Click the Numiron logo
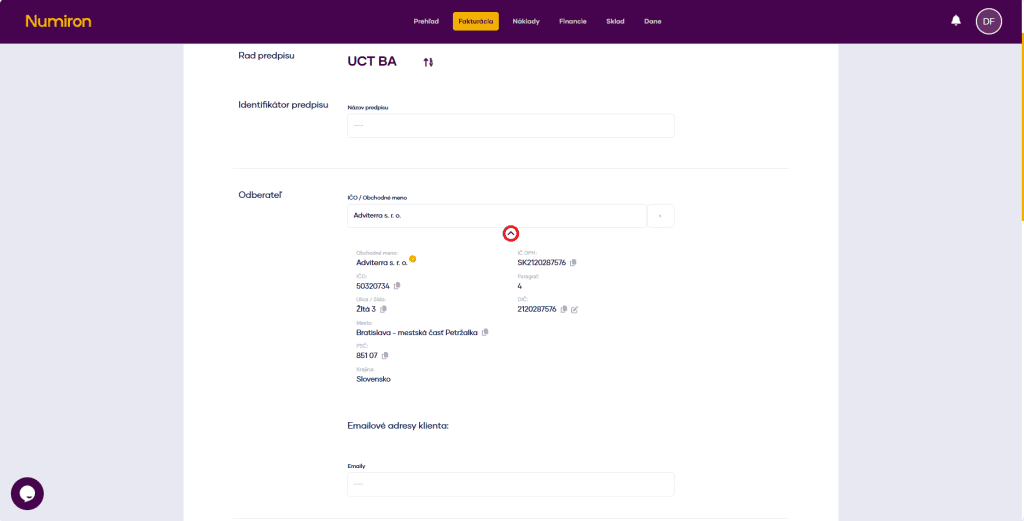The height and width of the screenshot is (521, 1024). pos(58,21)
